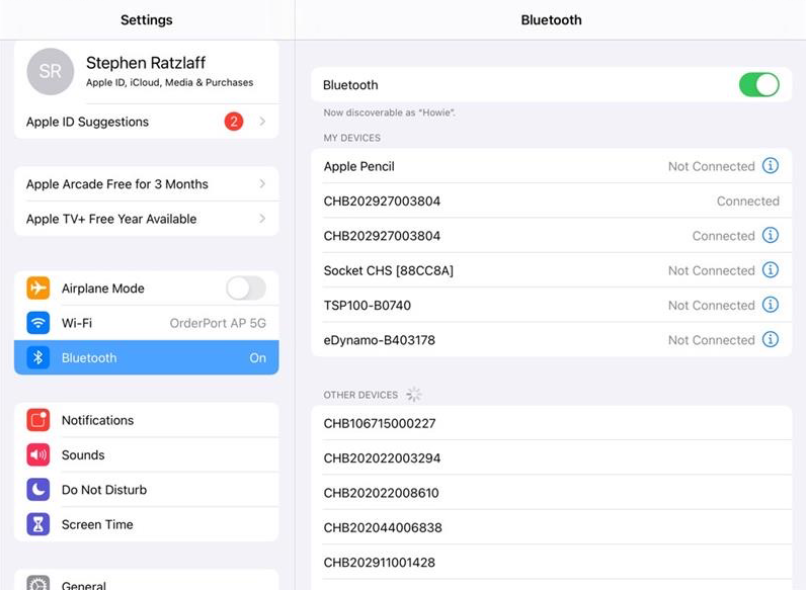Viewport: 806px width, 590px height.
Task: Turn off the Bluetooth switch
Action: [759, 85]
